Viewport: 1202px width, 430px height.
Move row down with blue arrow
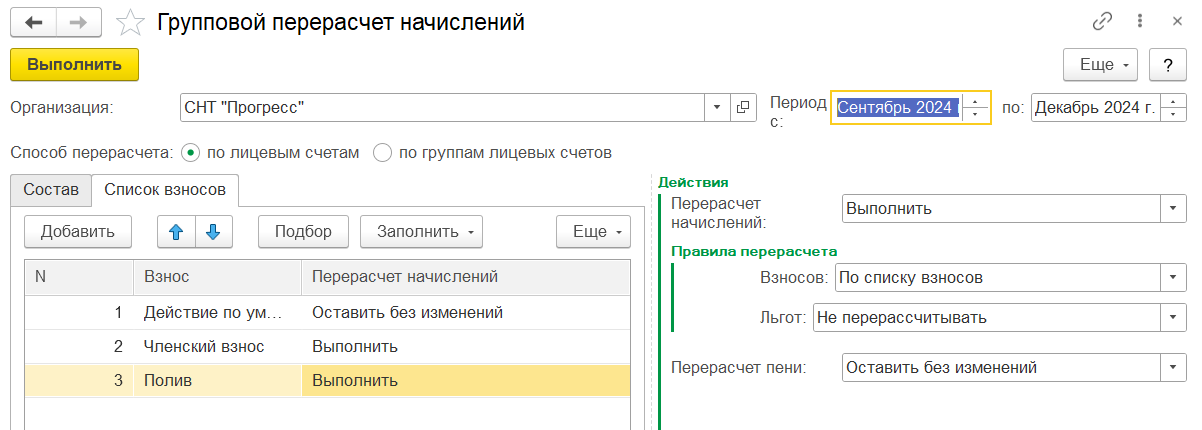click(213, 231)
